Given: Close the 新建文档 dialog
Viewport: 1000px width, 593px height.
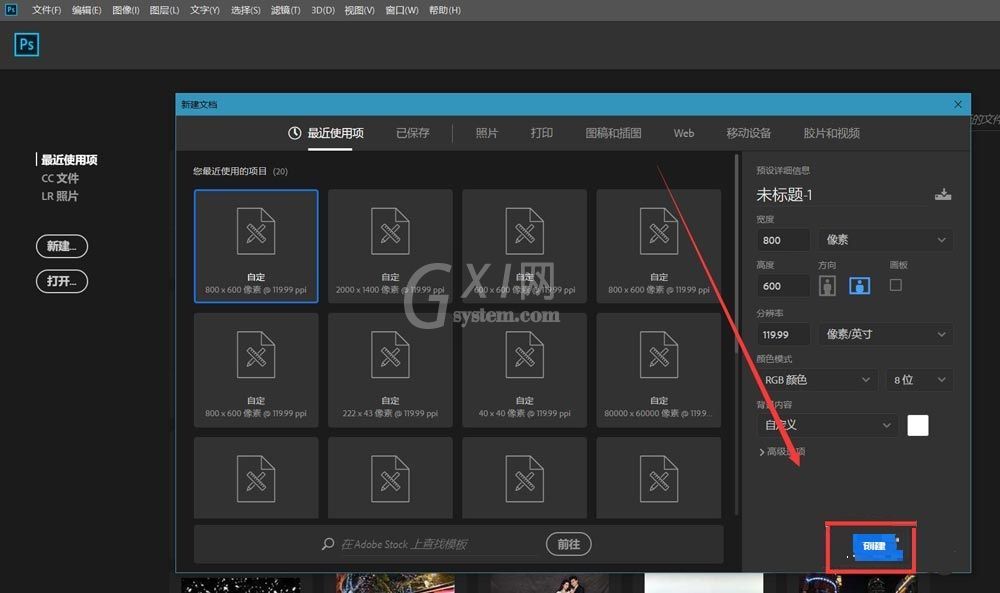Looking at the screenshot, I should click(x=957, y=104).
